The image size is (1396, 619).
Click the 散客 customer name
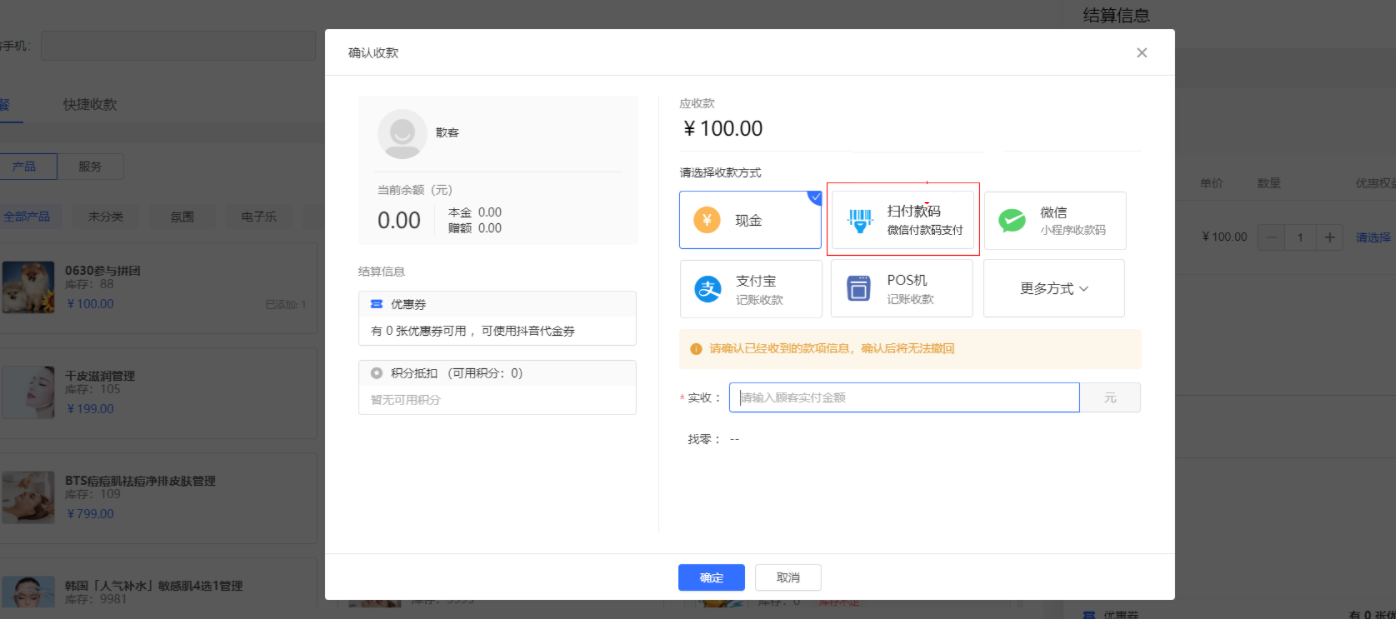click(447, 132)
